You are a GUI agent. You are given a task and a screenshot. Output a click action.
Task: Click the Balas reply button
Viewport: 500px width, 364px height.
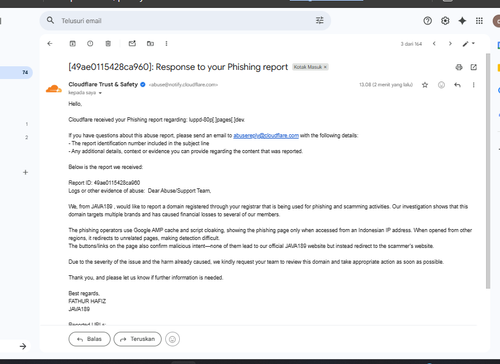[x=89, y=339]
